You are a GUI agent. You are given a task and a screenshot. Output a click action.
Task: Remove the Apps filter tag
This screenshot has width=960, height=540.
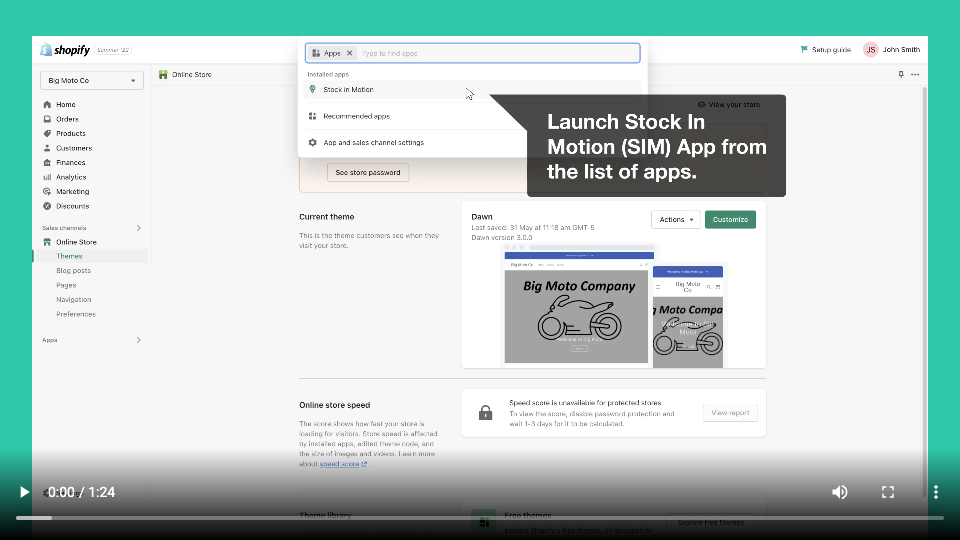pyautogui.click(x=349, y=53)
